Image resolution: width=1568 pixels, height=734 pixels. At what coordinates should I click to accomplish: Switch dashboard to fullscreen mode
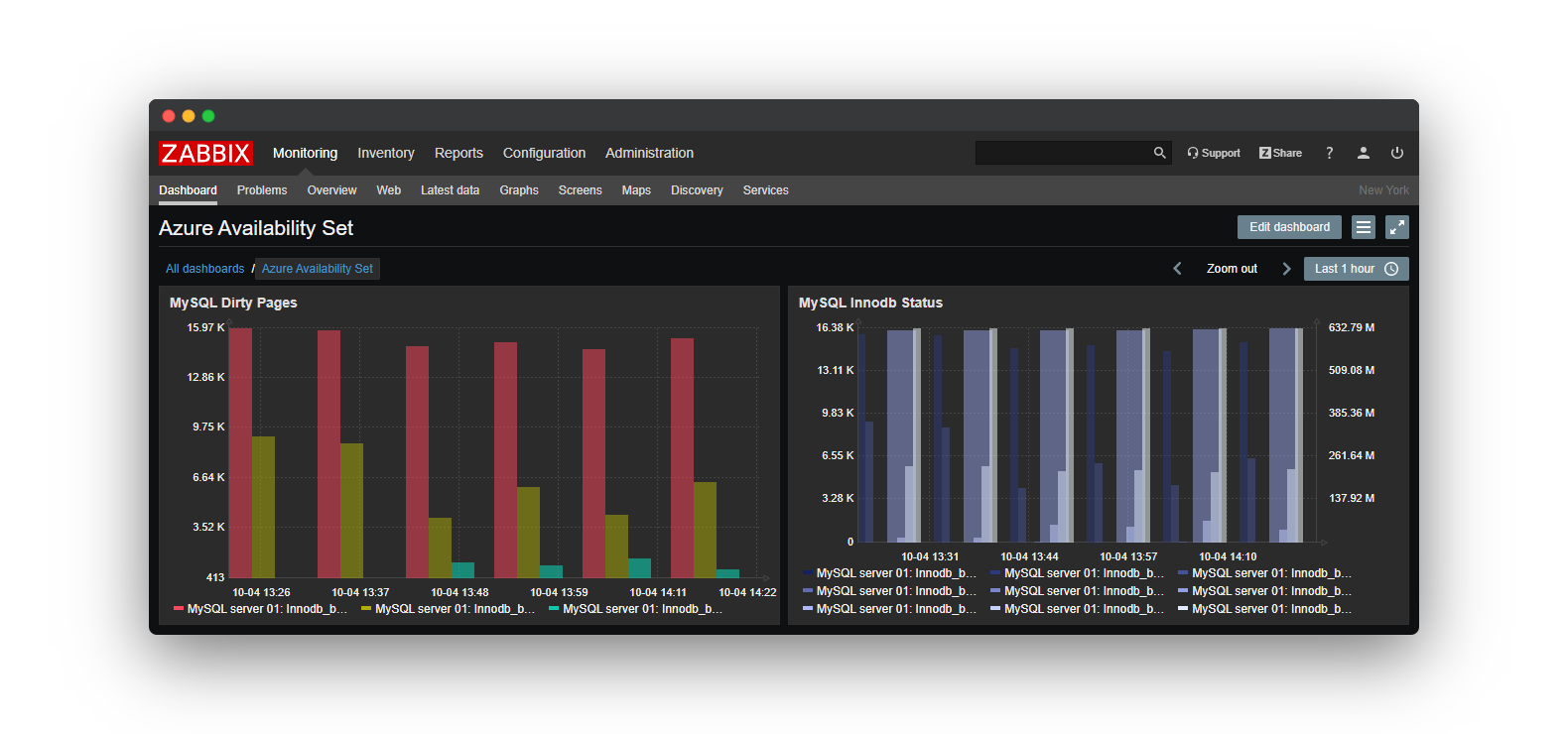pyautogui.click(x=1397, y=227)
